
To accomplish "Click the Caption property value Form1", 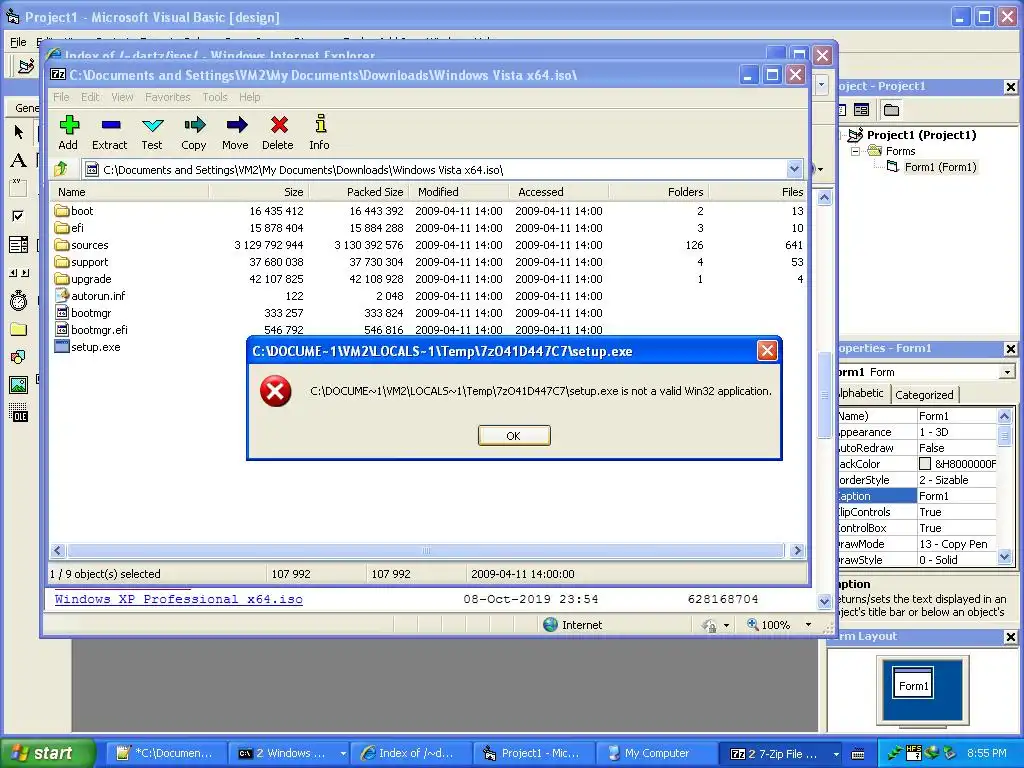I will (x=957, y=496).
